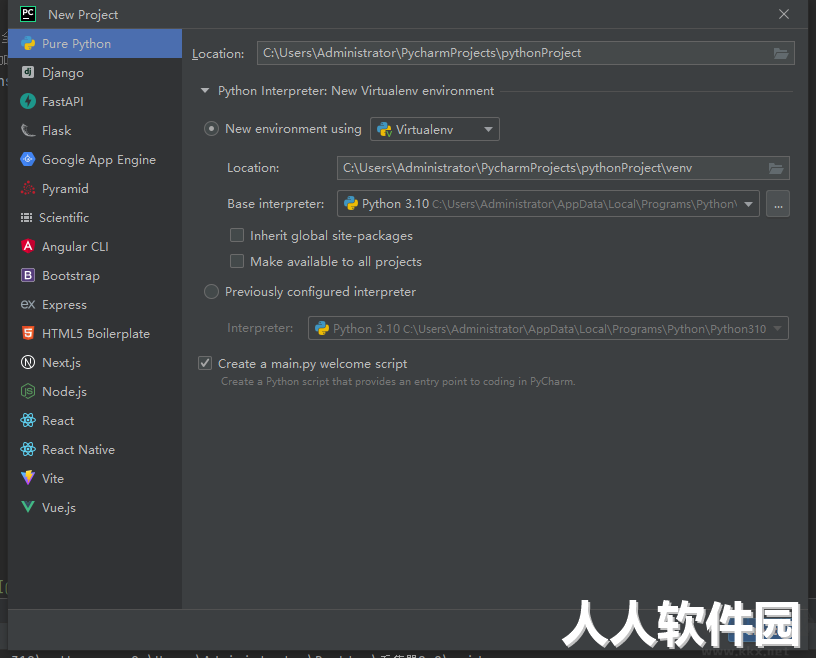Choose Django project type
816x658 pixels.
coord(95,72)
